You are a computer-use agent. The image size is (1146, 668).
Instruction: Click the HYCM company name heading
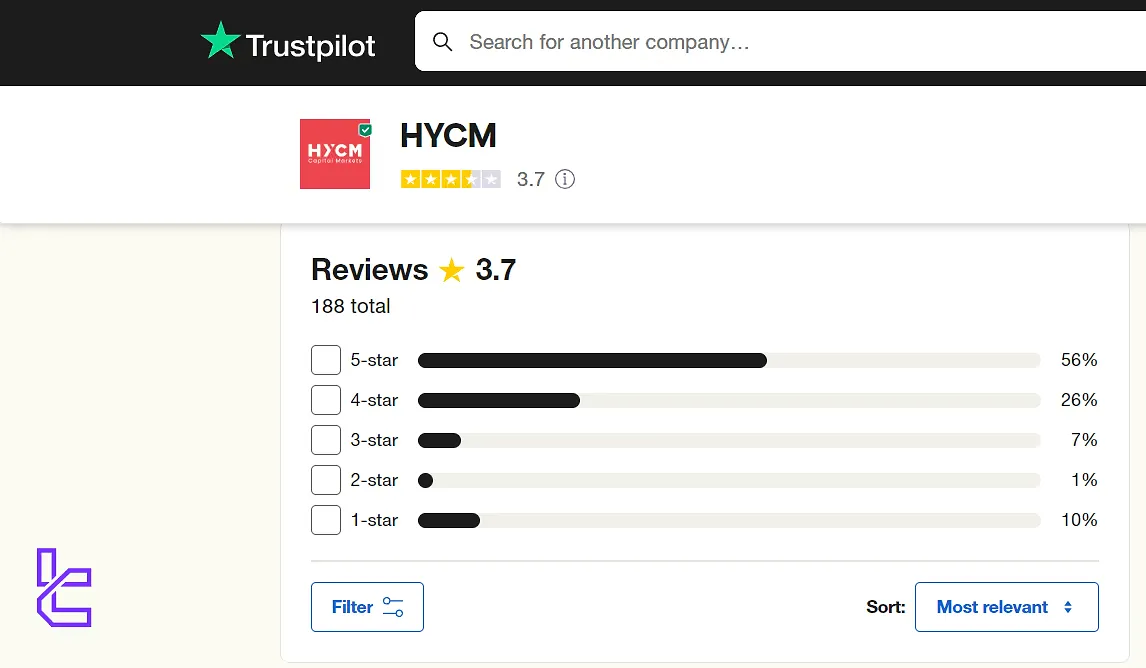(x=448, y=135)
